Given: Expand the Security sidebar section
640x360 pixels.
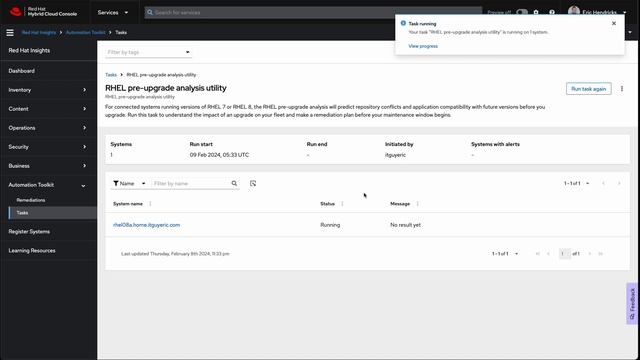Looking at the screenshot, I should coord(48,147).
